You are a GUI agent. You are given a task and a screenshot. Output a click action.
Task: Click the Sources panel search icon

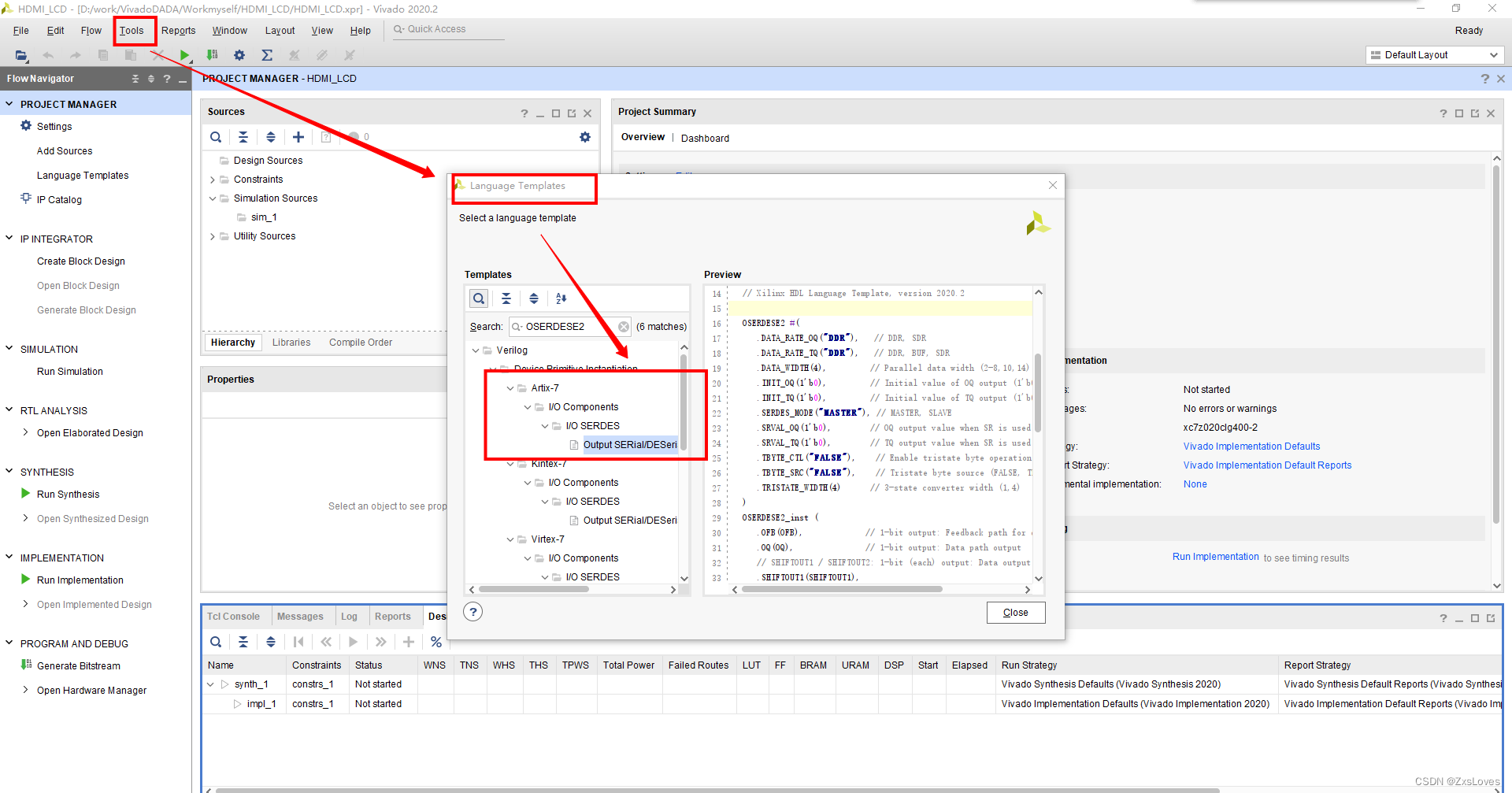(x=216, y=137)
